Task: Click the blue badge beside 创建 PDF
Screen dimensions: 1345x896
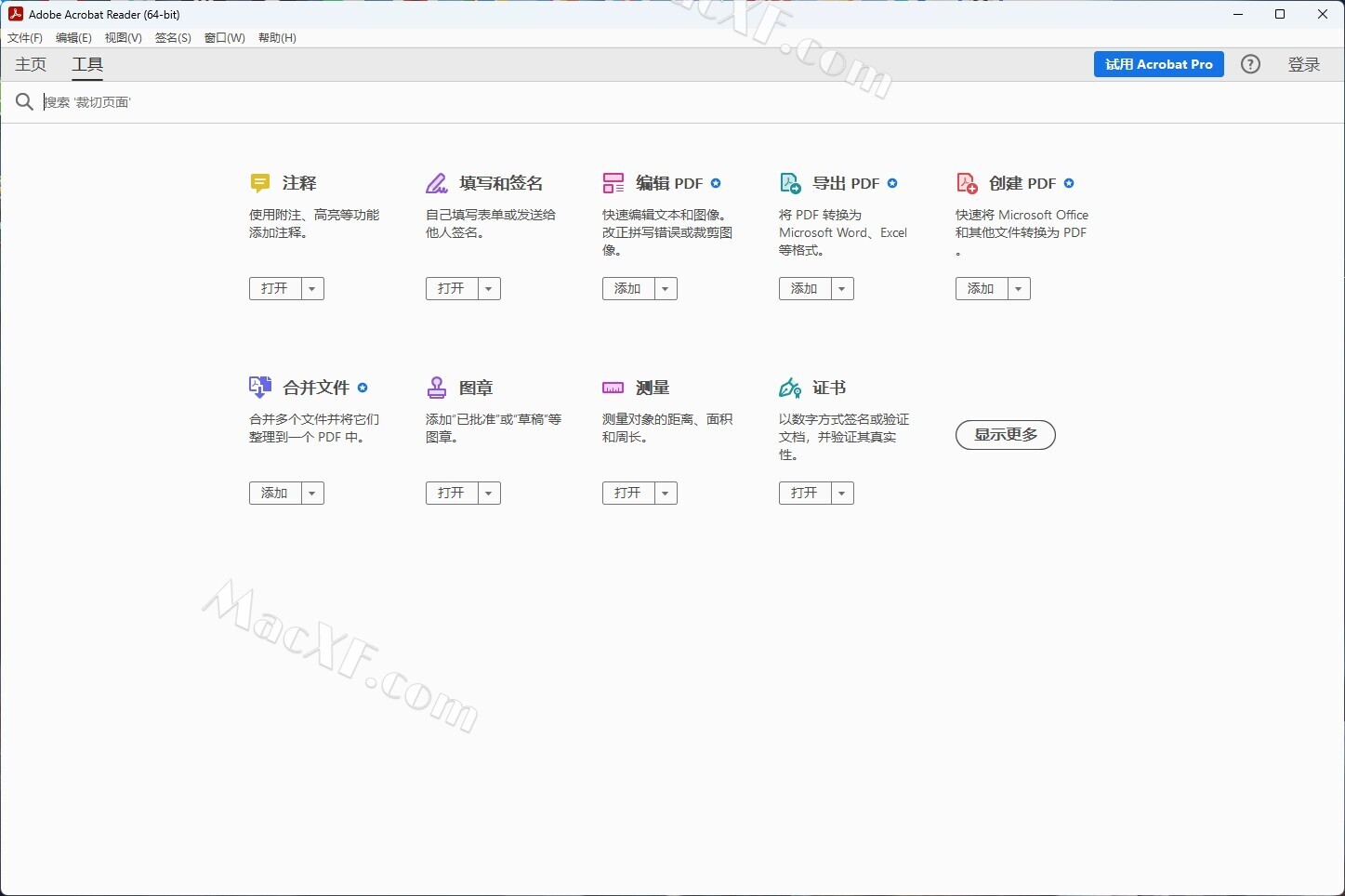Action: coord(1069,183)
